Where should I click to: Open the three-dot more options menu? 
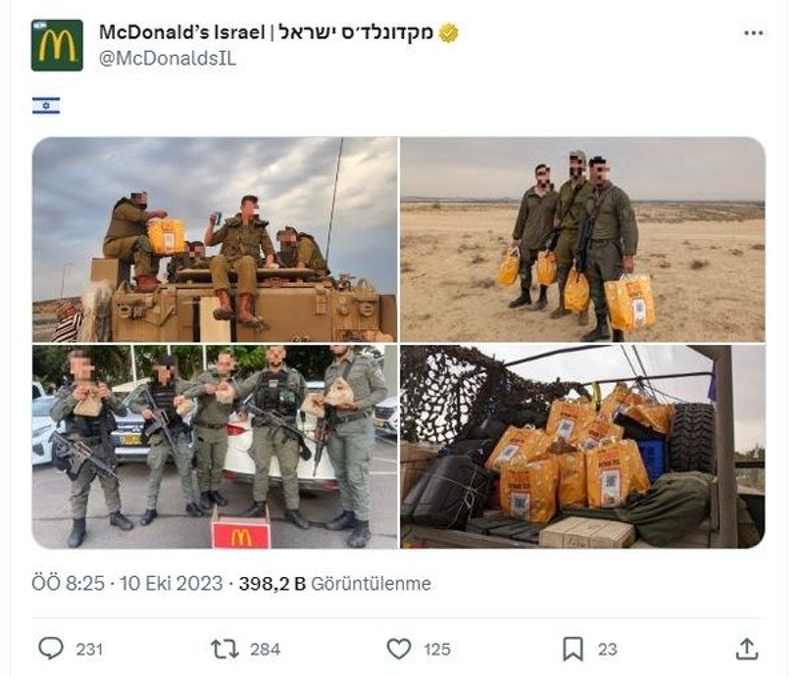753,33
